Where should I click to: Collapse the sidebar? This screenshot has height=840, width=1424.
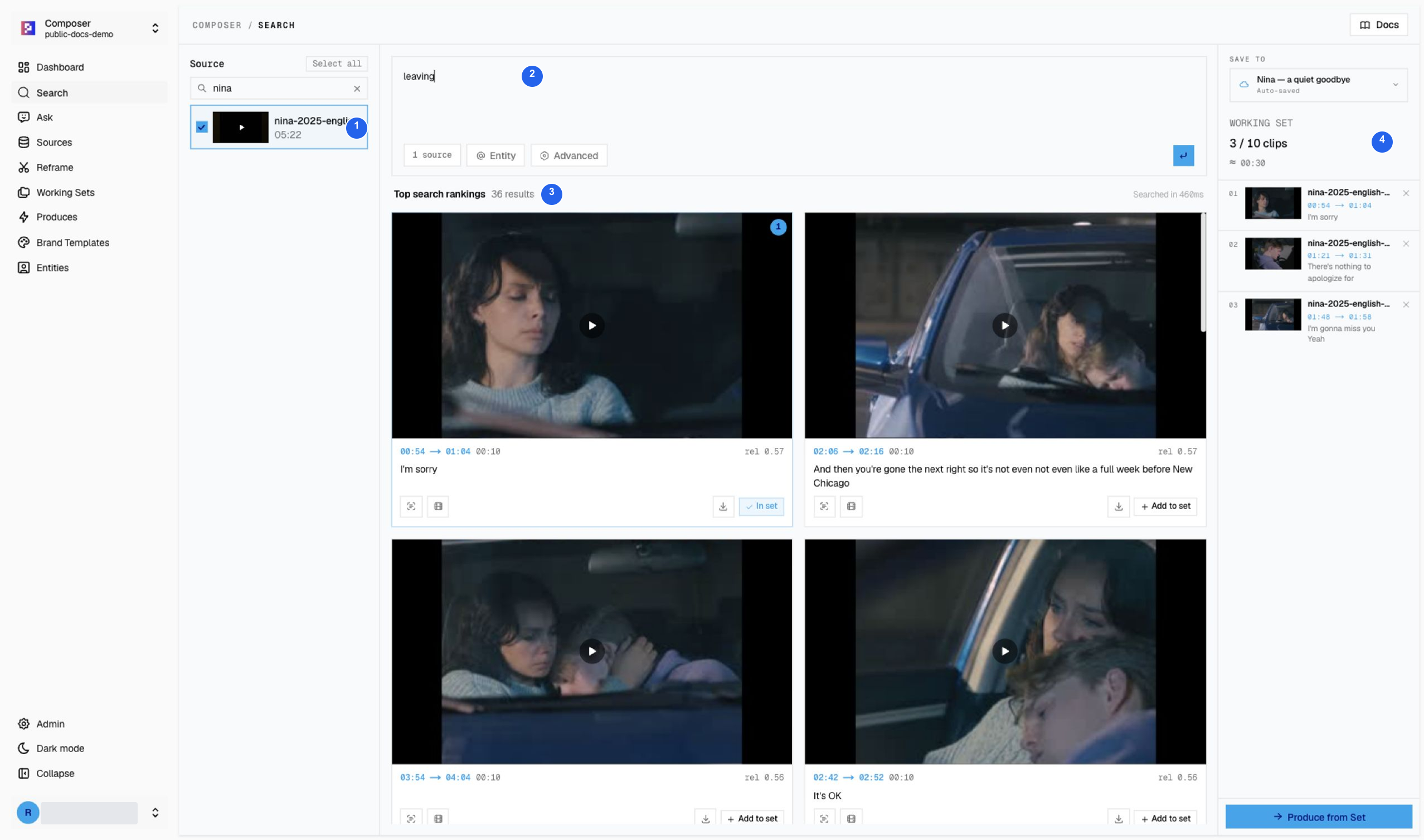(x=90, y=774)
